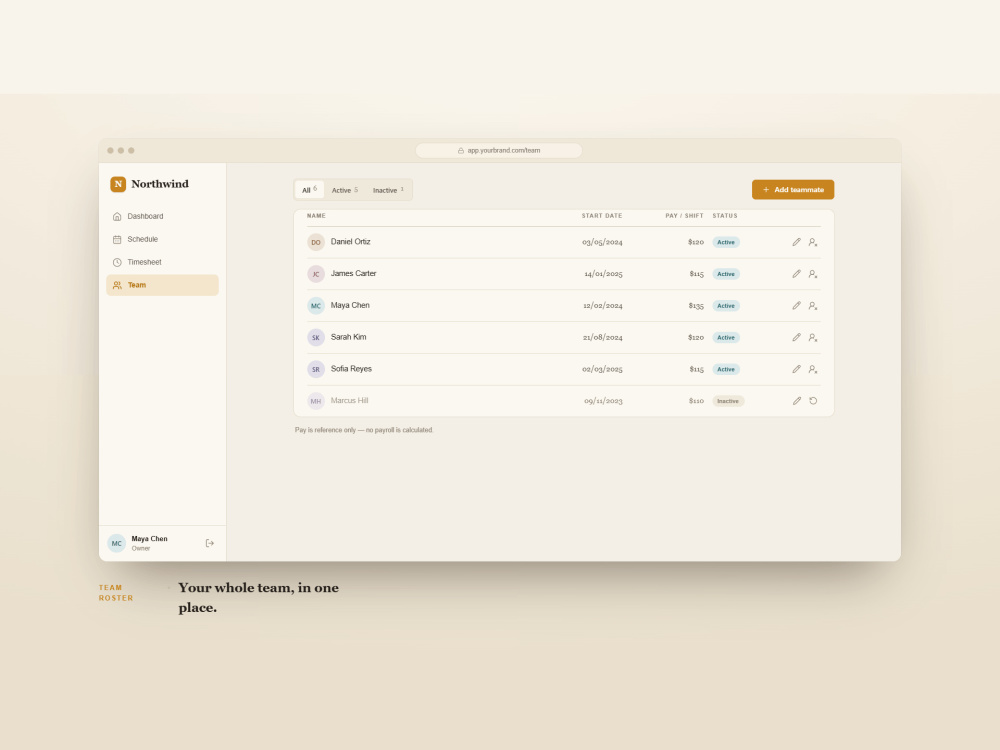The image size is (1000, 750).
Task: Click the Name column header
Action: pos(316,216)
